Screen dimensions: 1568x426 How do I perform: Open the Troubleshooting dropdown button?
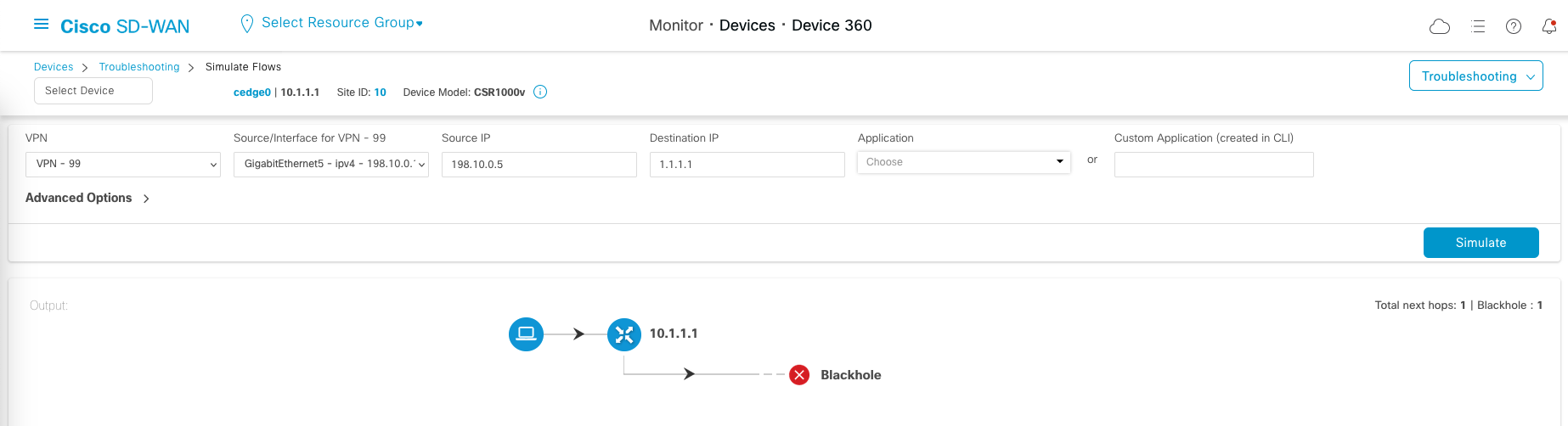click(1475, 76)
